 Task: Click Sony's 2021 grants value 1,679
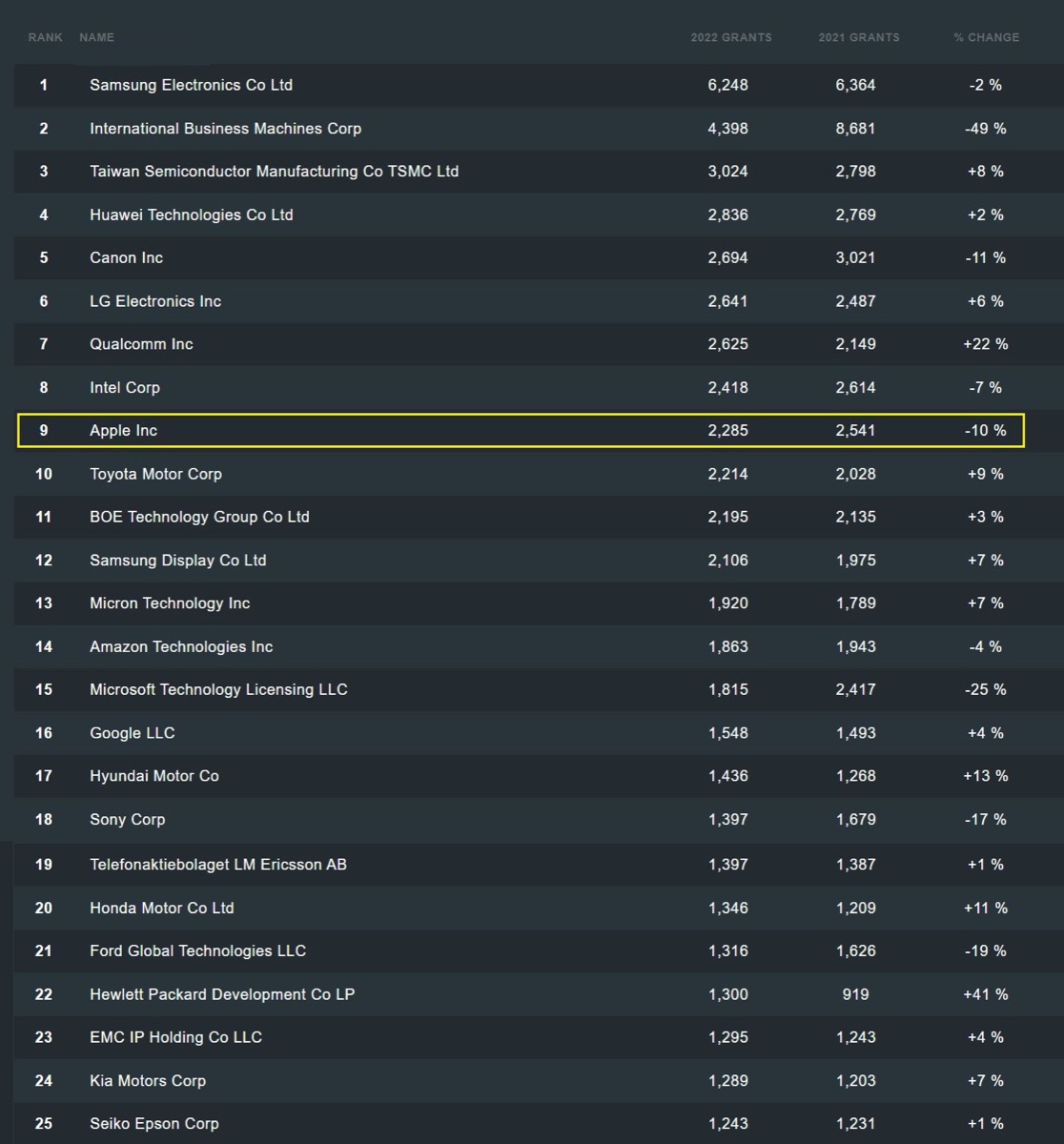point(855,819)
